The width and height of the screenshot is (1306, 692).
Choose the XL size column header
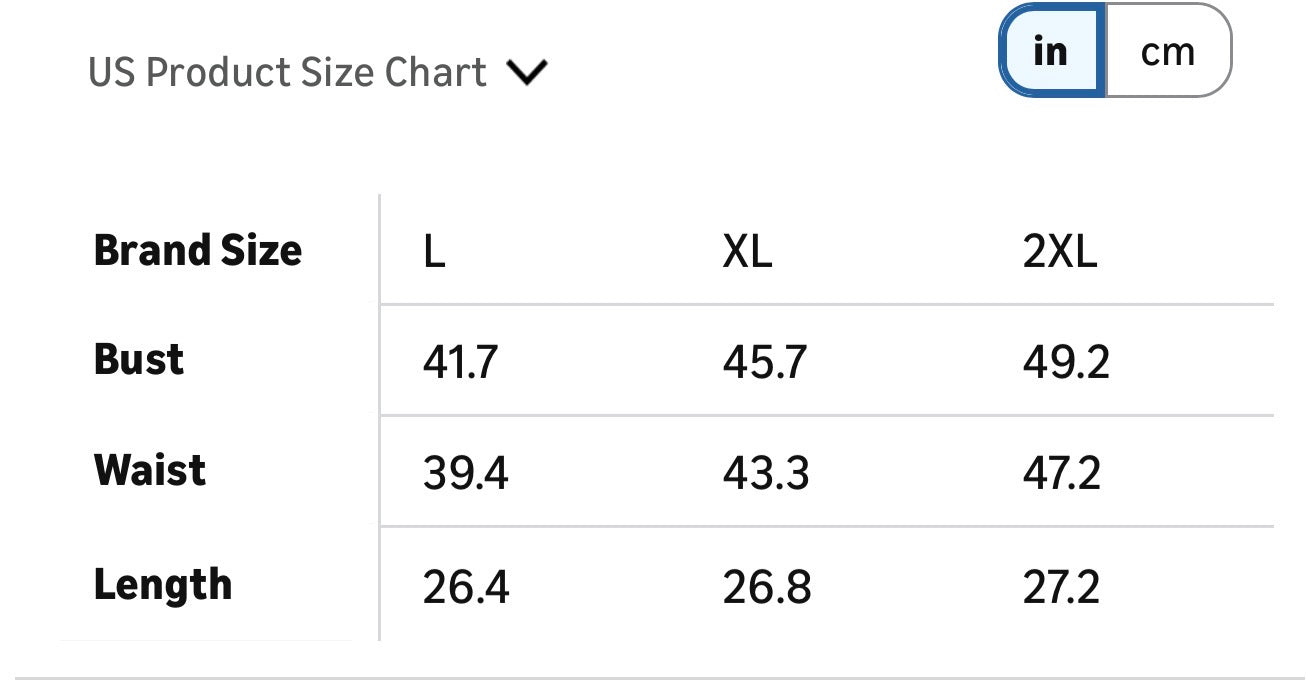point(747,253)
